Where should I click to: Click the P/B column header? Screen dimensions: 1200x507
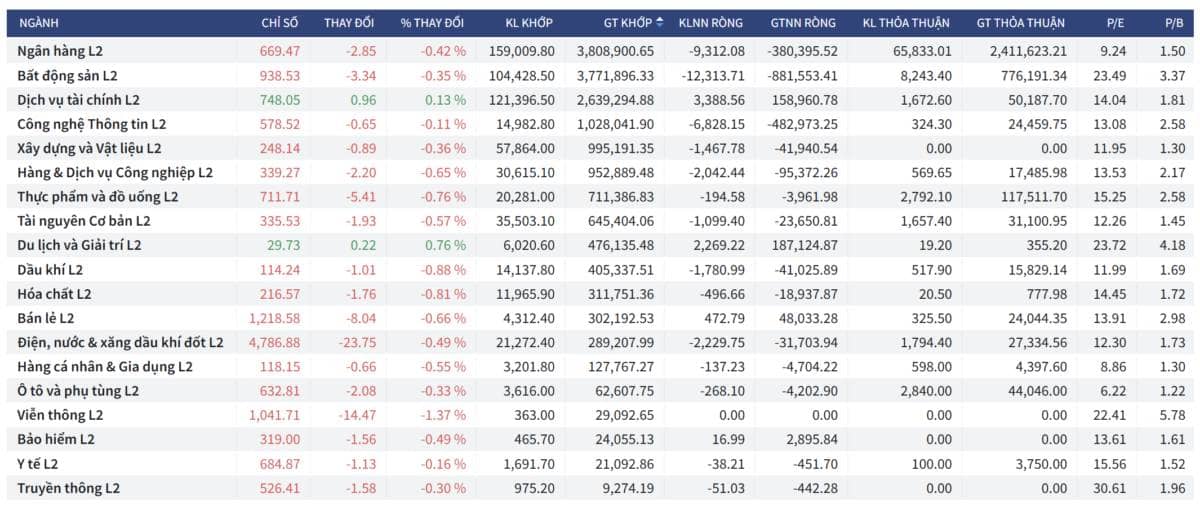point(1174,22)
